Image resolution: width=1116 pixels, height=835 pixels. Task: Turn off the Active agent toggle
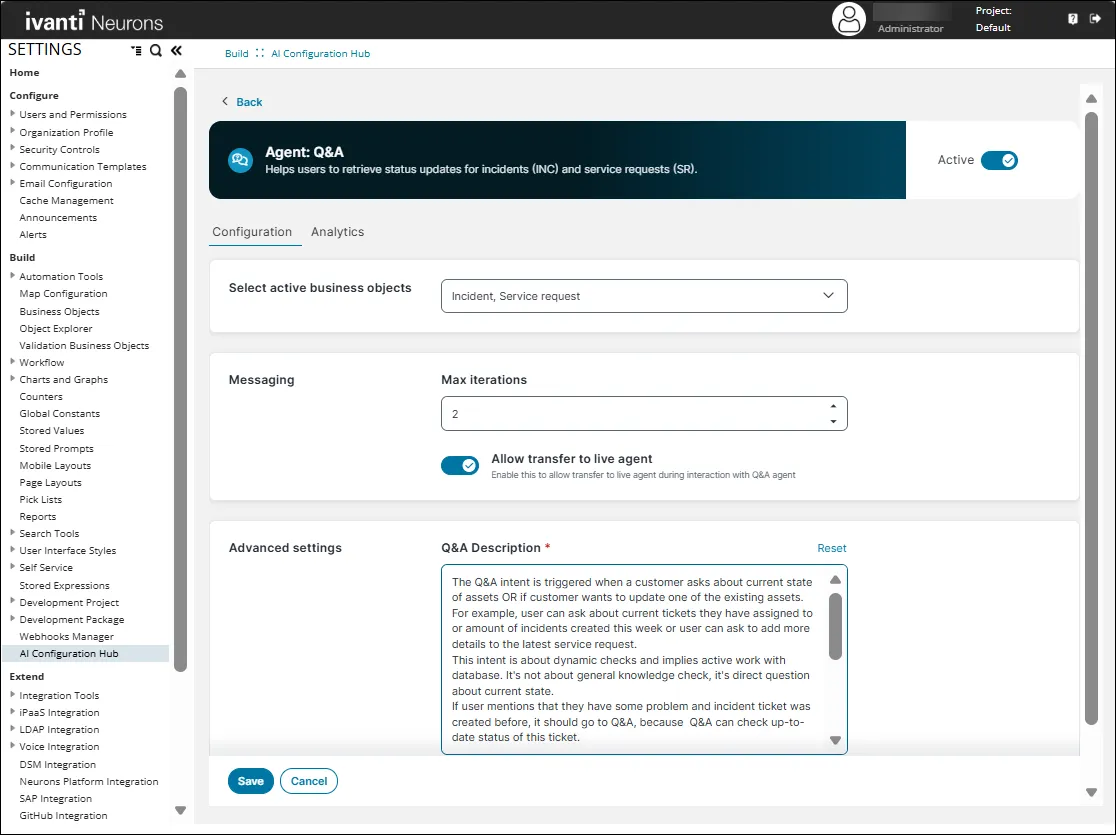pyautogui.click(x=999, y=160)
